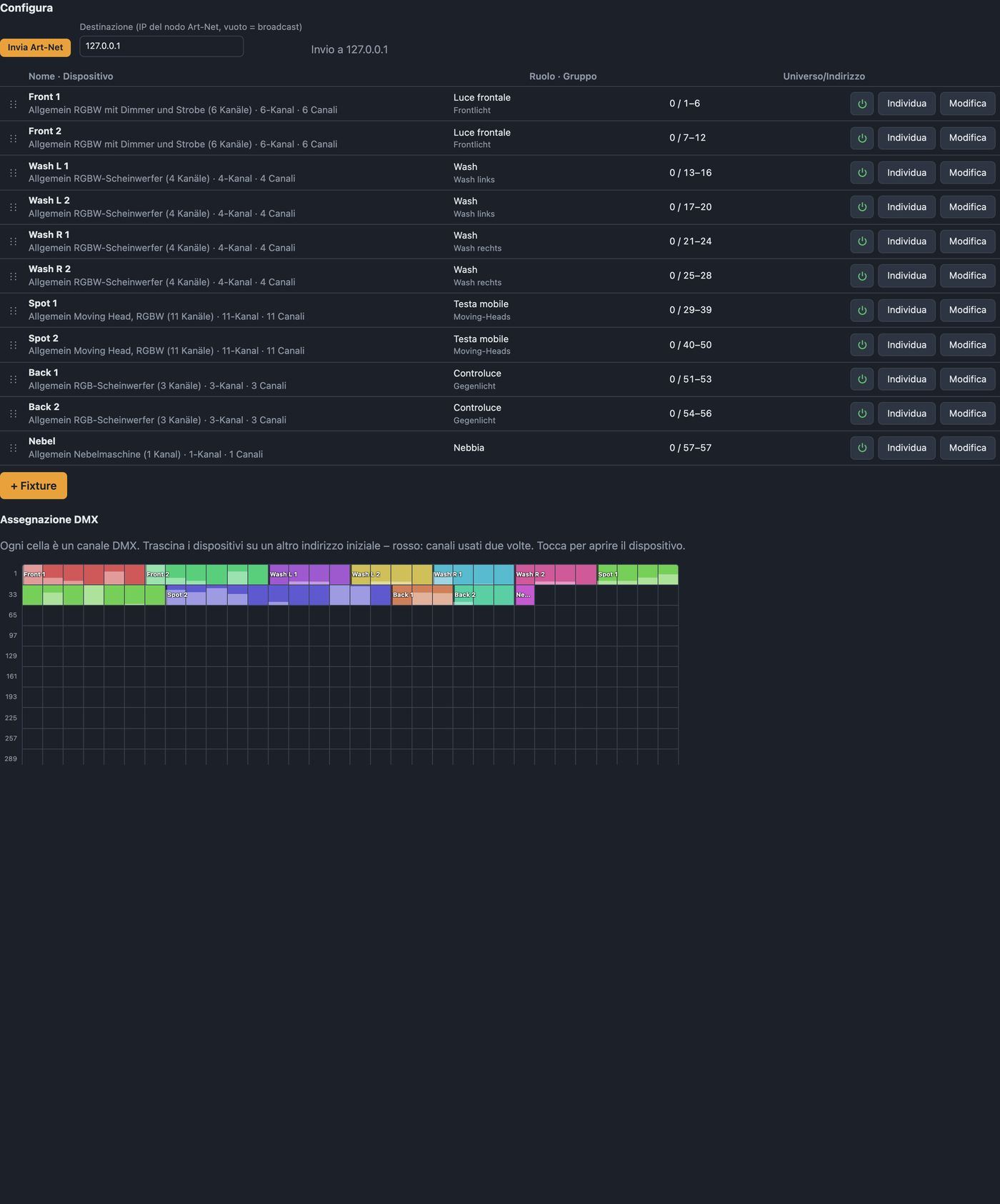Toggle power for Back 1 fixture
1000x1204 pixels.
tap(862, 379)
